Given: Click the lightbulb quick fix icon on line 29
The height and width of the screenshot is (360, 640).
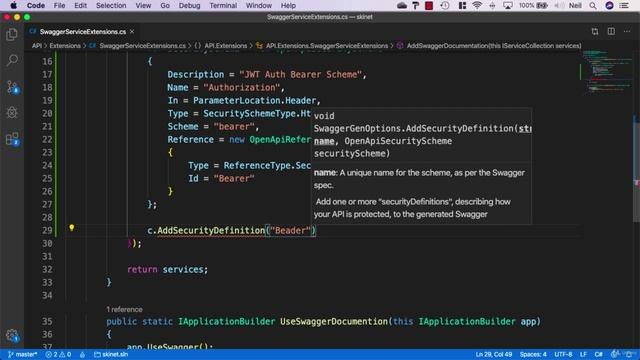Looking at the screenshot, I should point(71,228).
